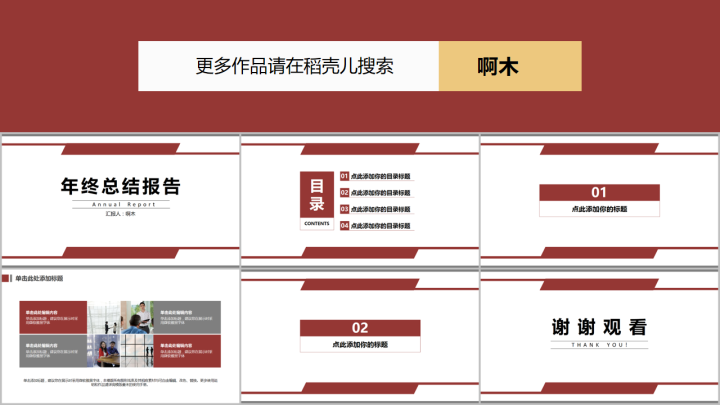
Task: Select the large red "01" section header bar
Action: point(599,192)
